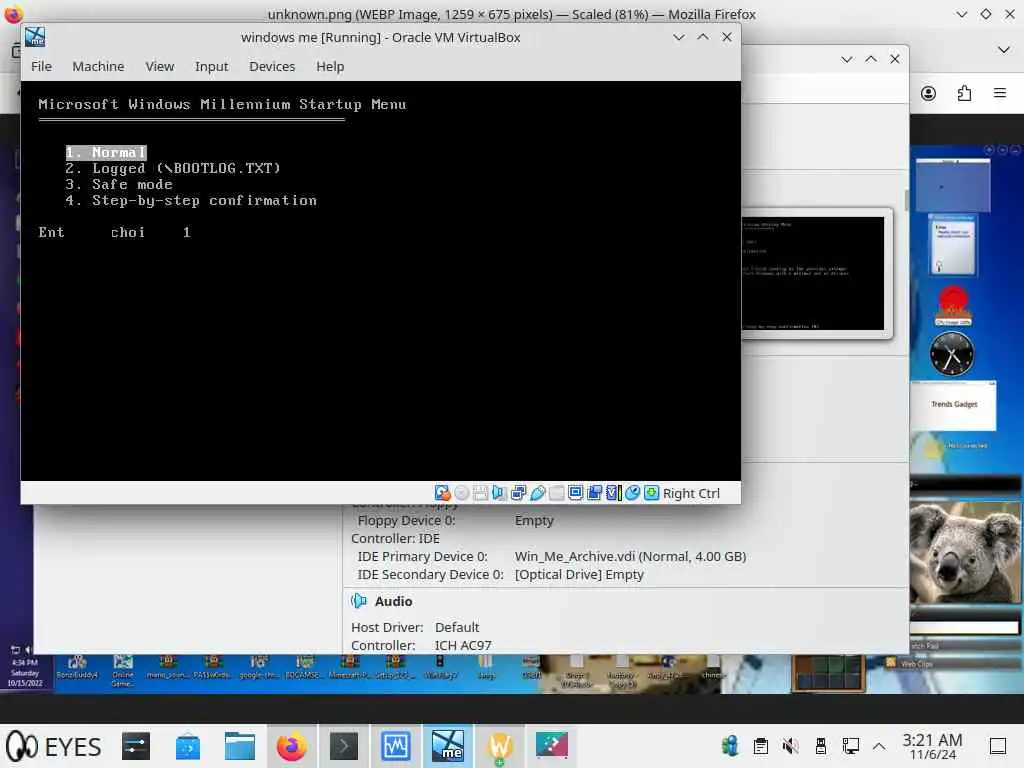Click the Right Ctrl host key label
Screen dimensions: 1024x768
click(691, 494)
